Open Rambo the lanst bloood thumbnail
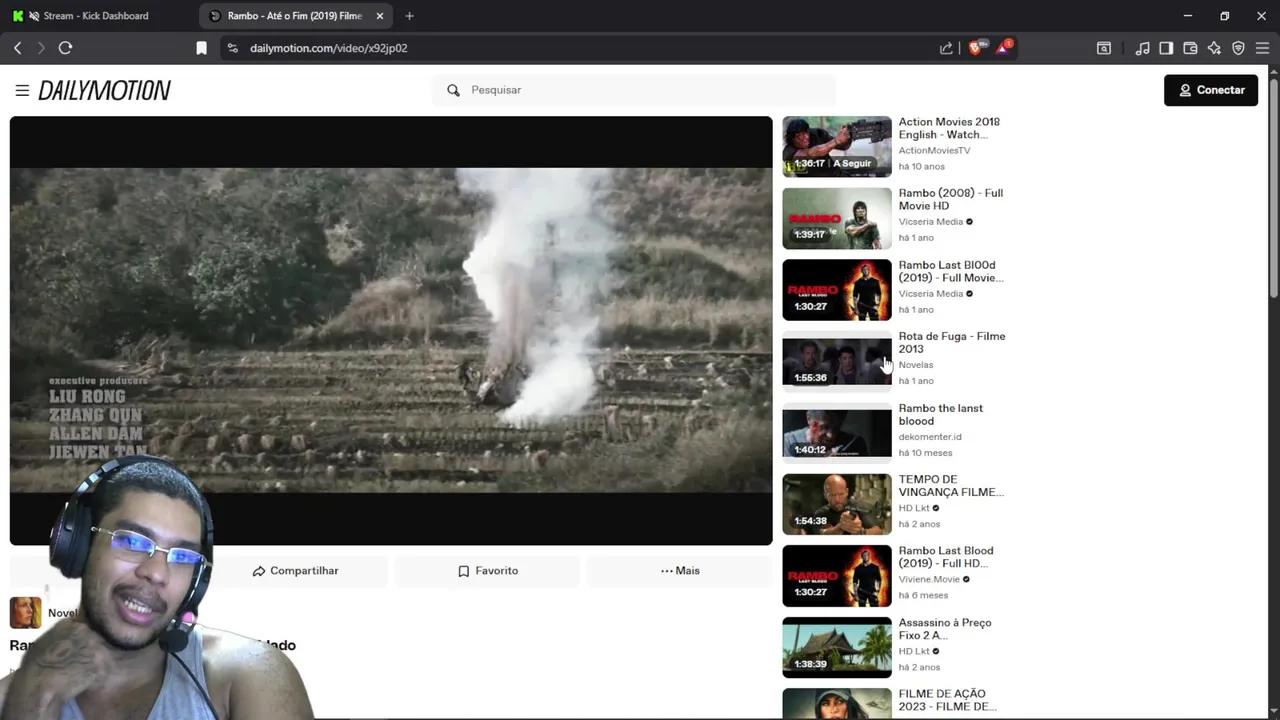The width and height of the screenshot is (1280, 720). click(837, 433)
